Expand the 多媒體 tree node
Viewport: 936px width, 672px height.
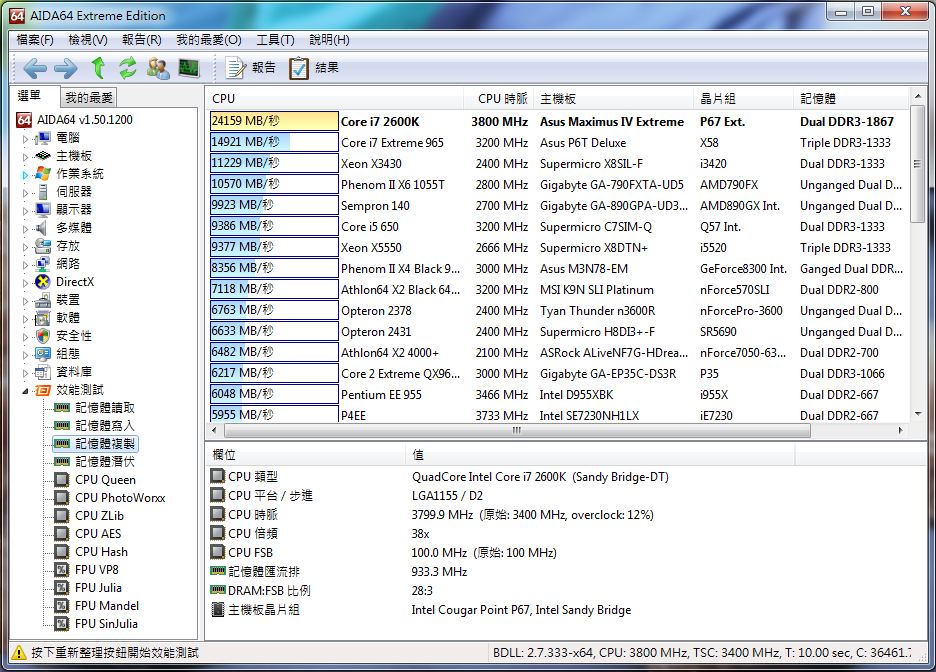tap(25, 229)
